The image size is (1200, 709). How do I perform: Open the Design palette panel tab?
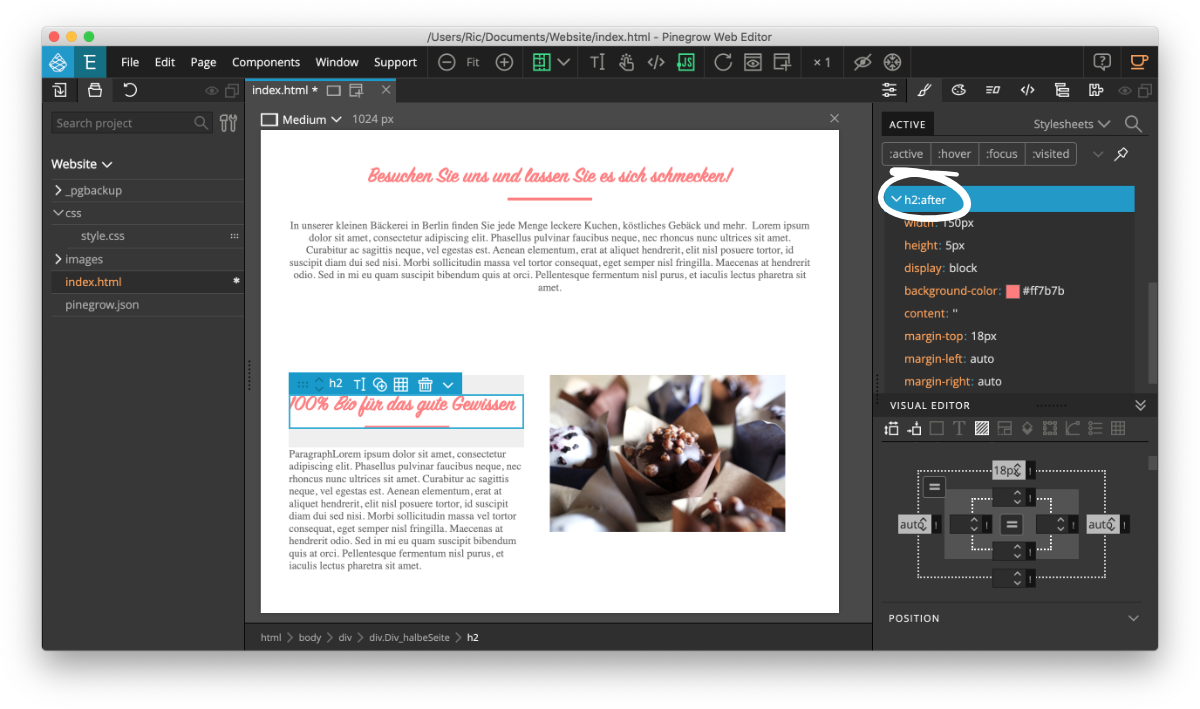click(x=958, y=90)
